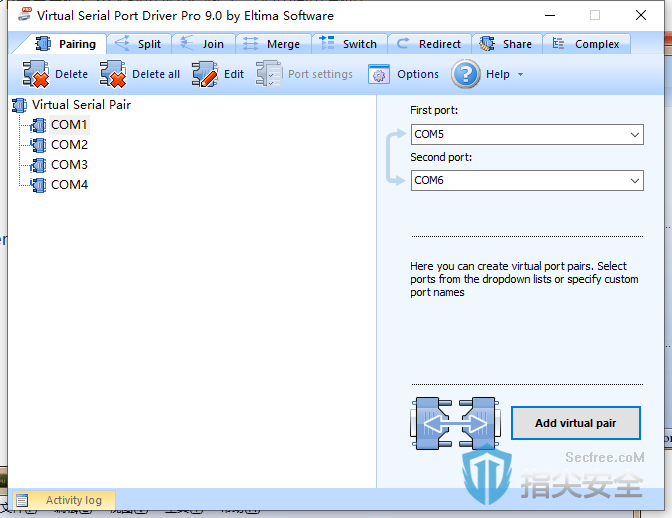Viewport: 672px width, 518px height.
Task: Click the COM2 port icon
Action: point(38,145)
